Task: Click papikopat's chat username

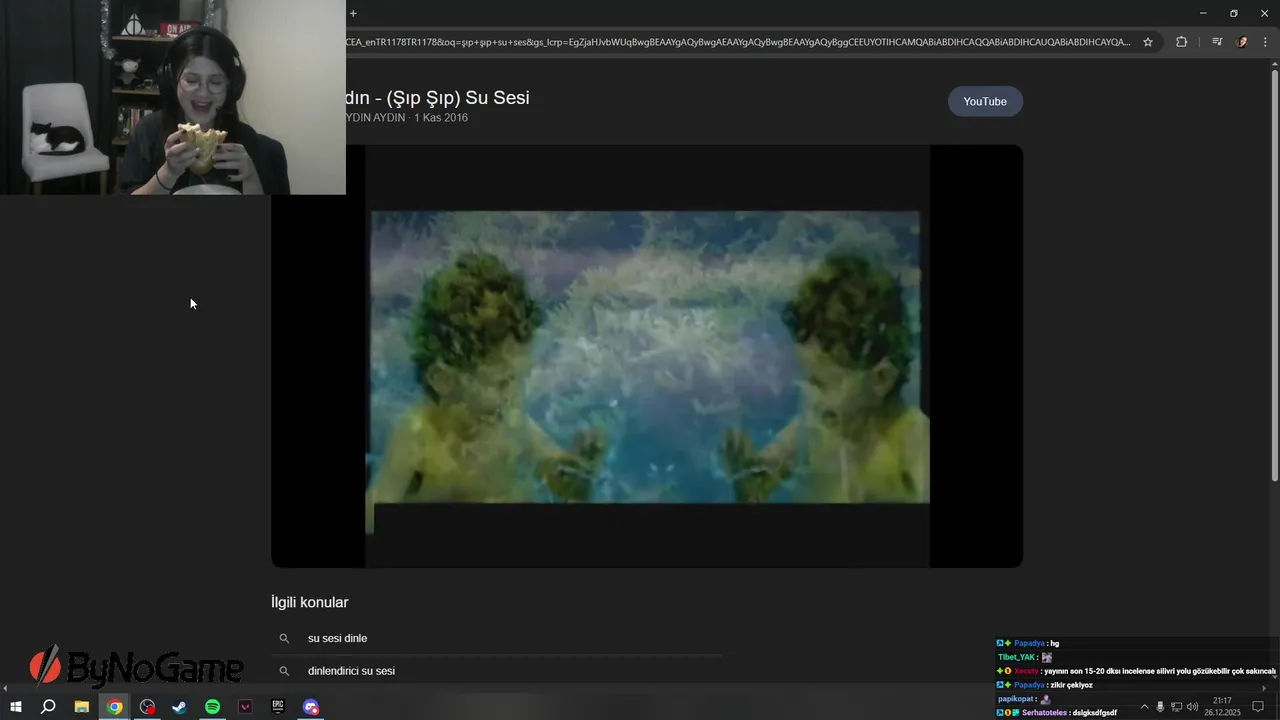Action: (1015, 699)
